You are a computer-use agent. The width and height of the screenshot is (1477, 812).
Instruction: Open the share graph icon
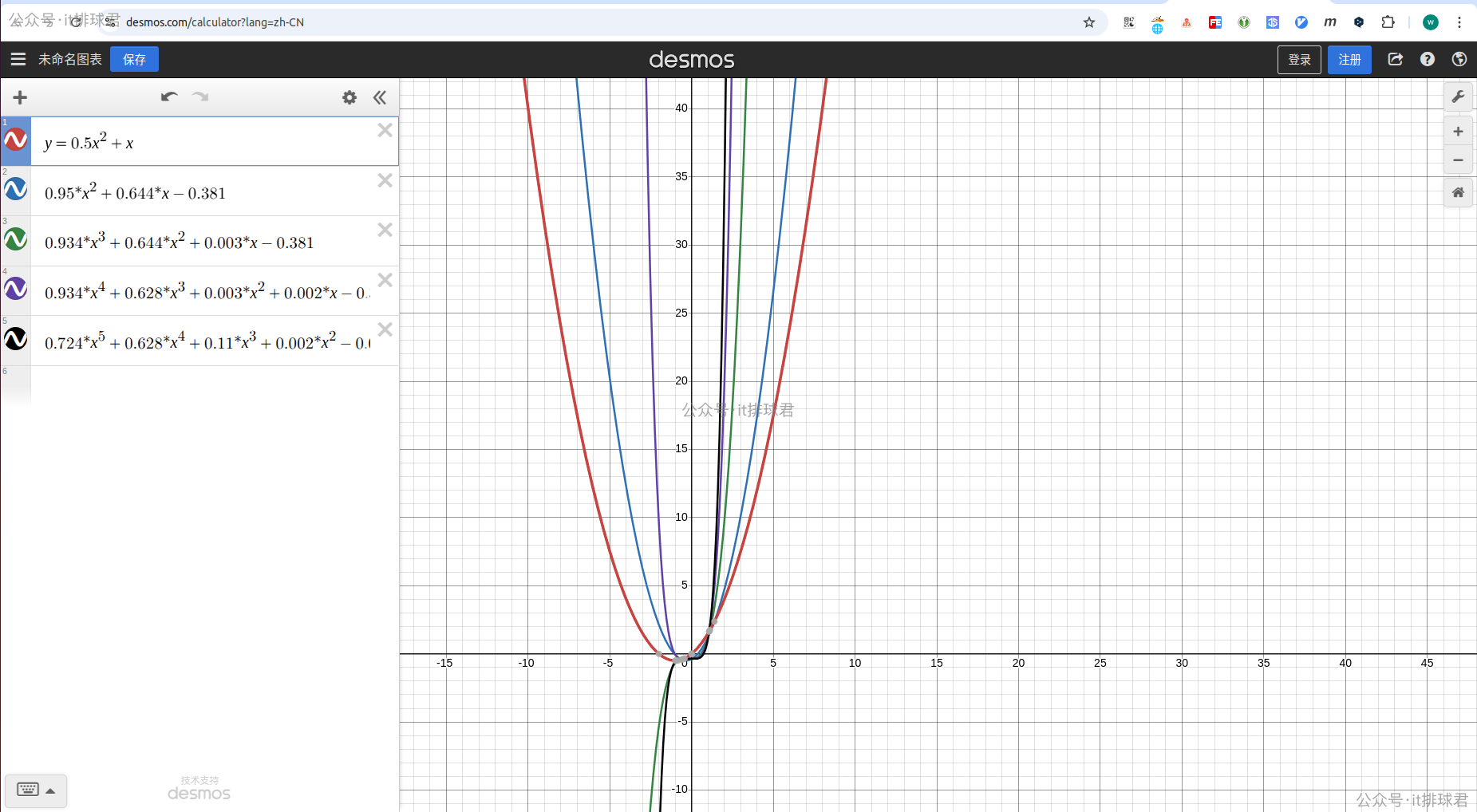click(x=1395, y=59)
